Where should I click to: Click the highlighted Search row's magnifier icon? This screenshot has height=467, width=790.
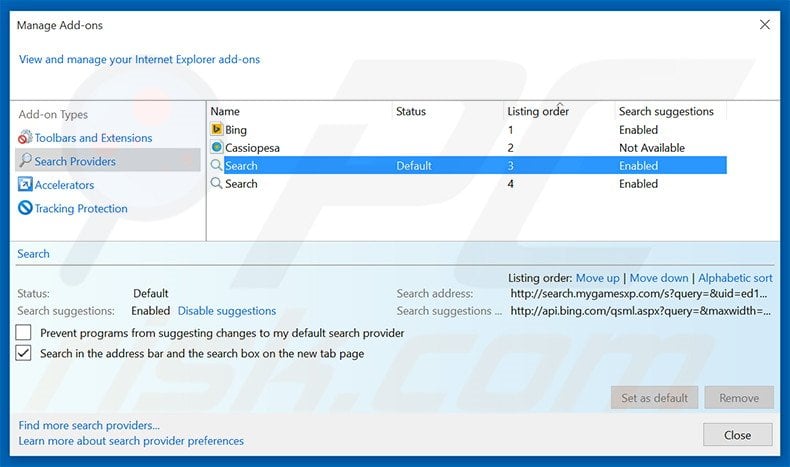coord(217,165)
